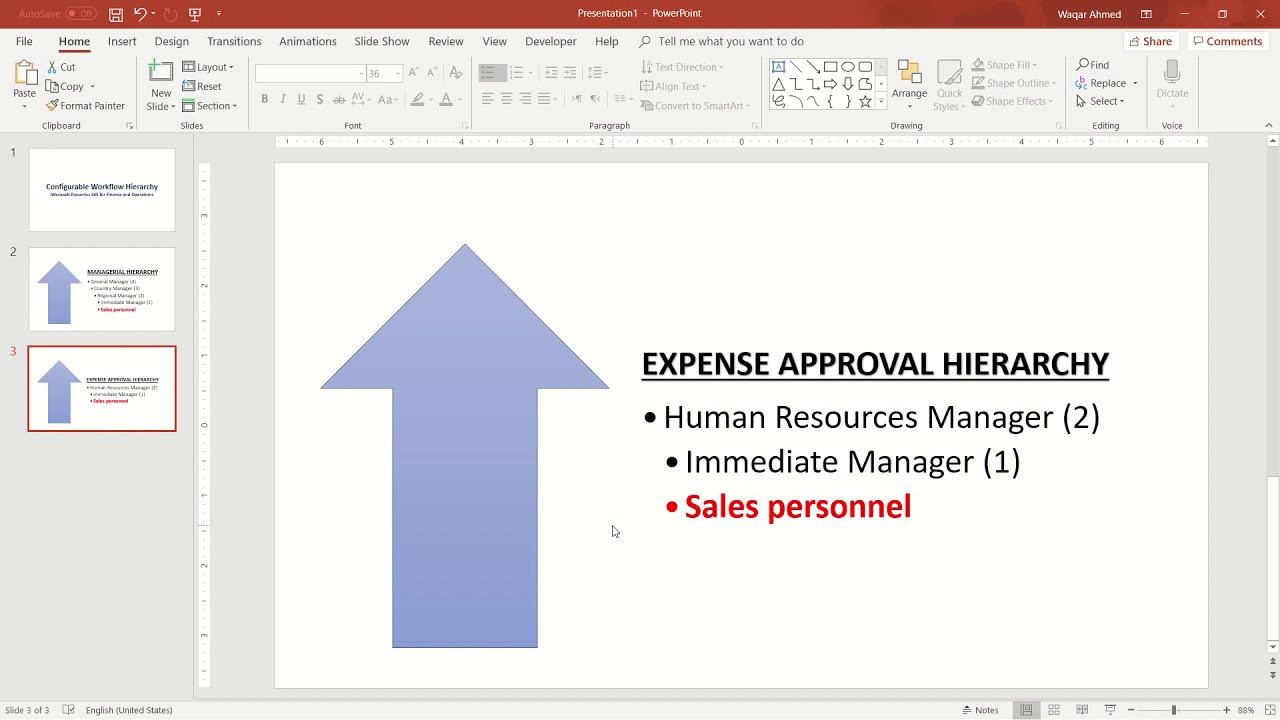Reset slide layout with Reset button
The height and width of the screenshot is (720, 1280).
point(202,87)
